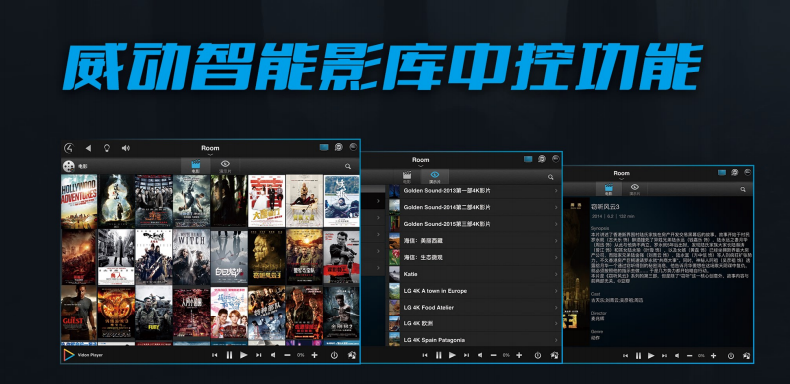Click the blue screen icon in detail window
790x384 pixels.
721,172
